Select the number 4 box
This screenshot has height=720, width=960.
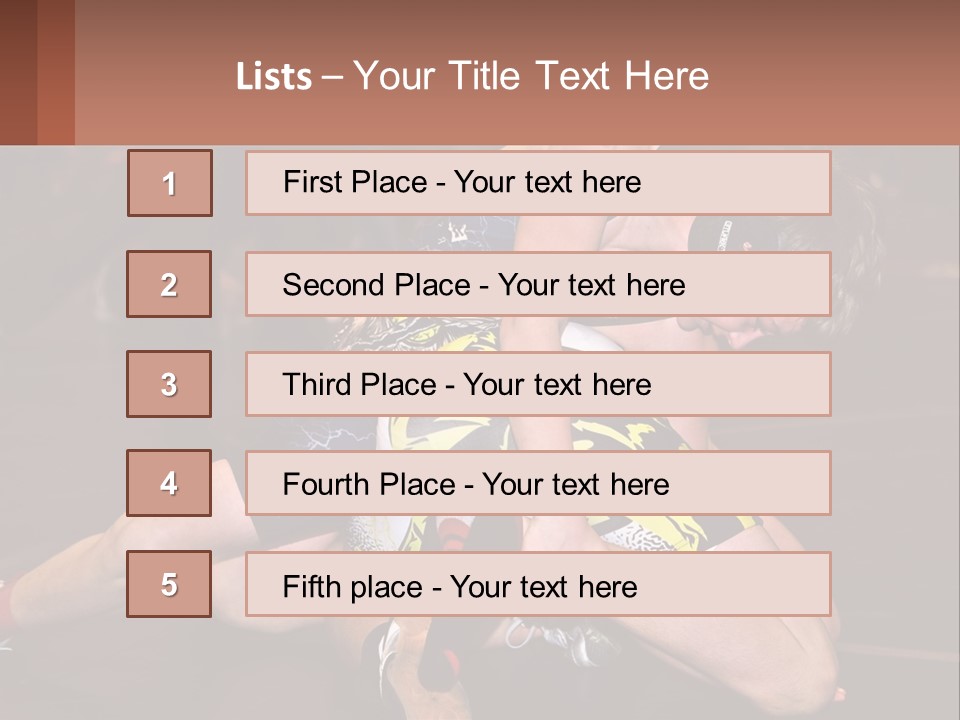click(169, 483)
